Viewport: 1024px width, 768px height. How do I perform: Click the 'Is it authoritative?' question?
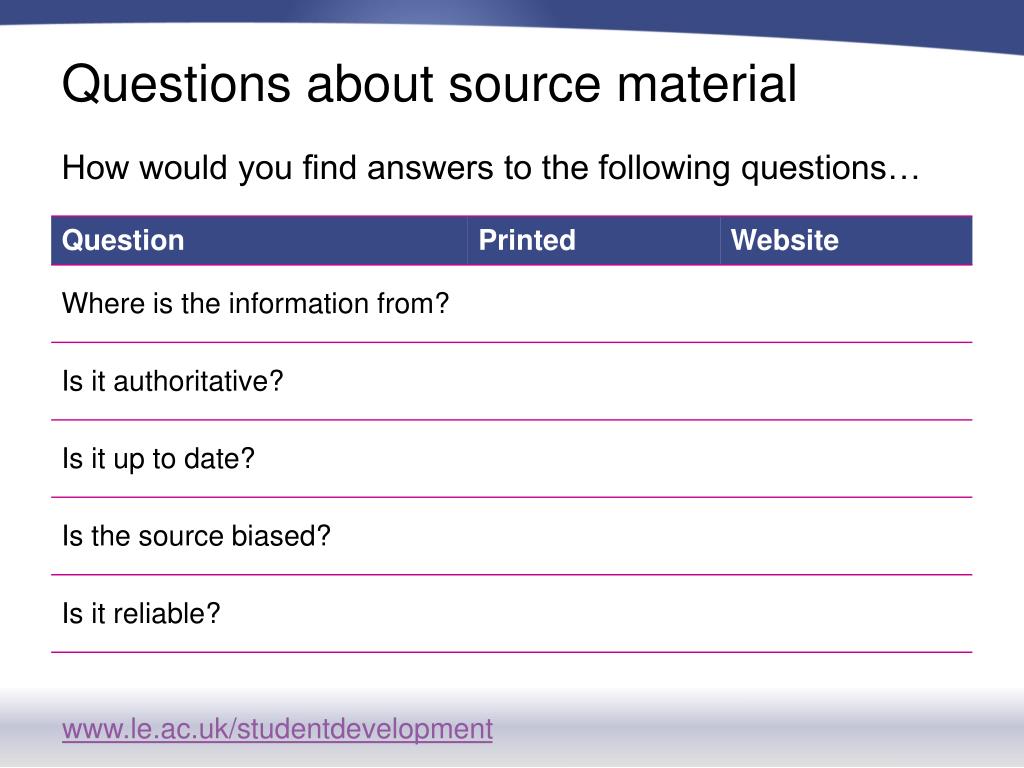[x=173, y=381]
